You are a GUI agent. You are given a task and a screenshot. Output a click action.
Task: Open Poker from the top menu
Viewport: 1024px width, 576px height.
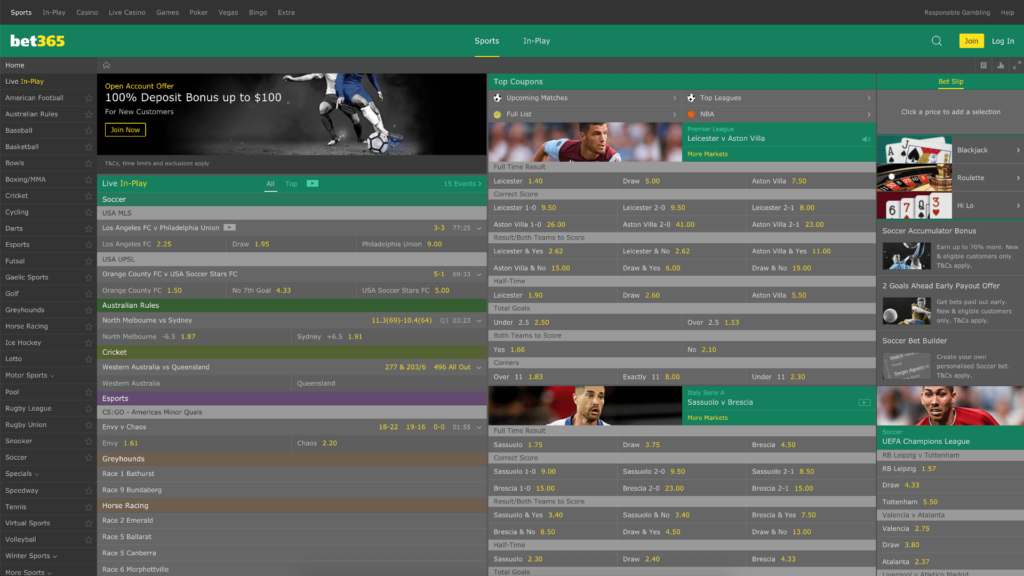[199, 12]
